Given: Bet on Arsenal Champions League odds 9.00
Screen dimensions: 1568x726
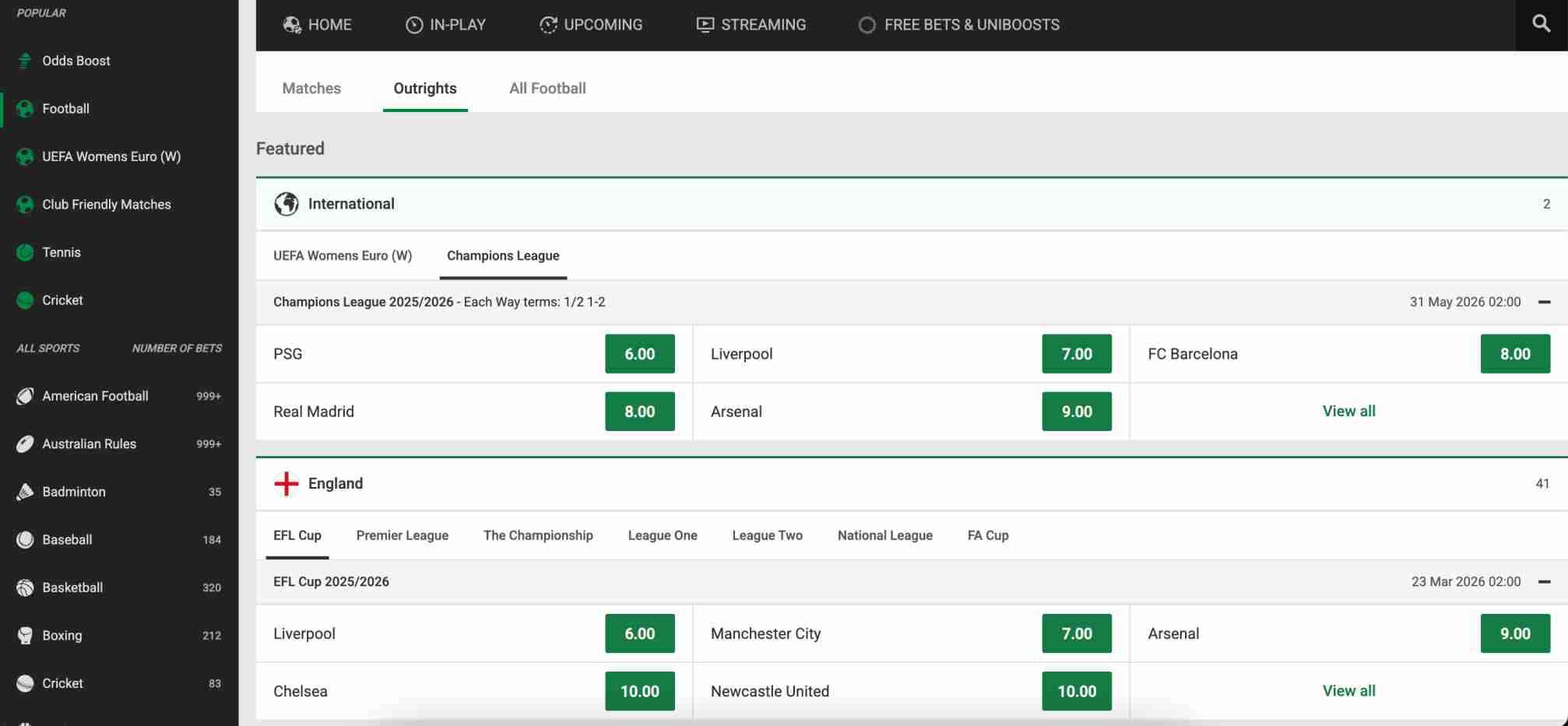Looking at the screenshot, I should 1077,412.
